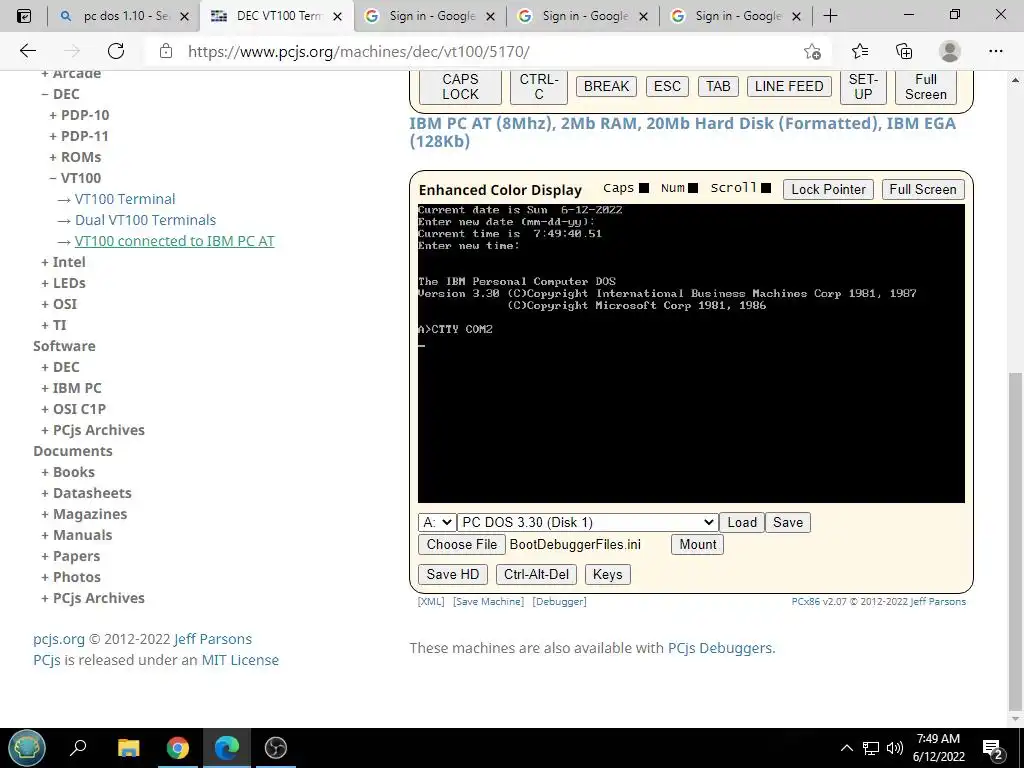The image size is (1024, 768).
Task: Go back to the previous page
Action: [x=27, y=51]
